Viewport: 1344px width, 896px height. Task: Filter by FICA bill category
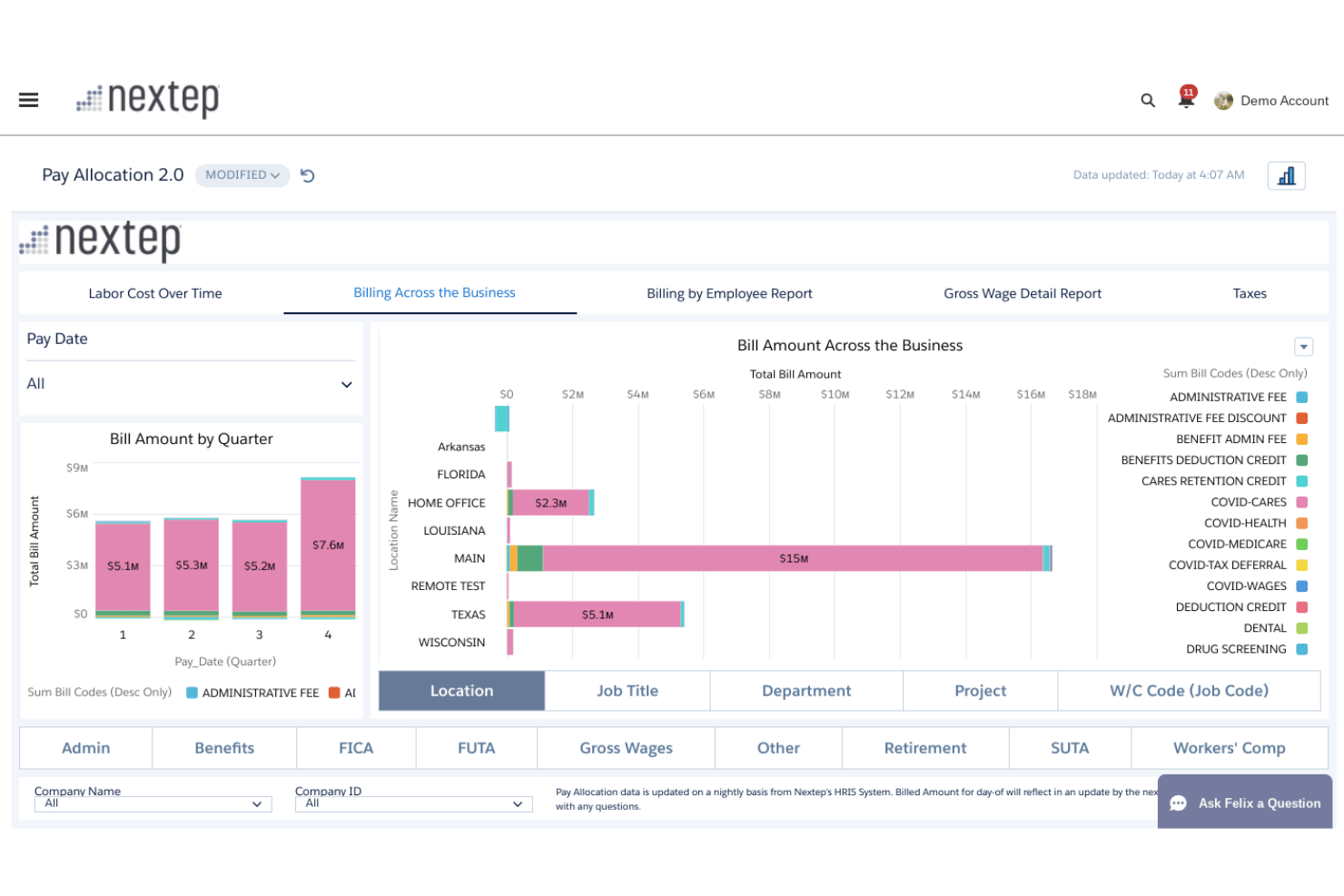pyautogui.click(x=356, y=748)
